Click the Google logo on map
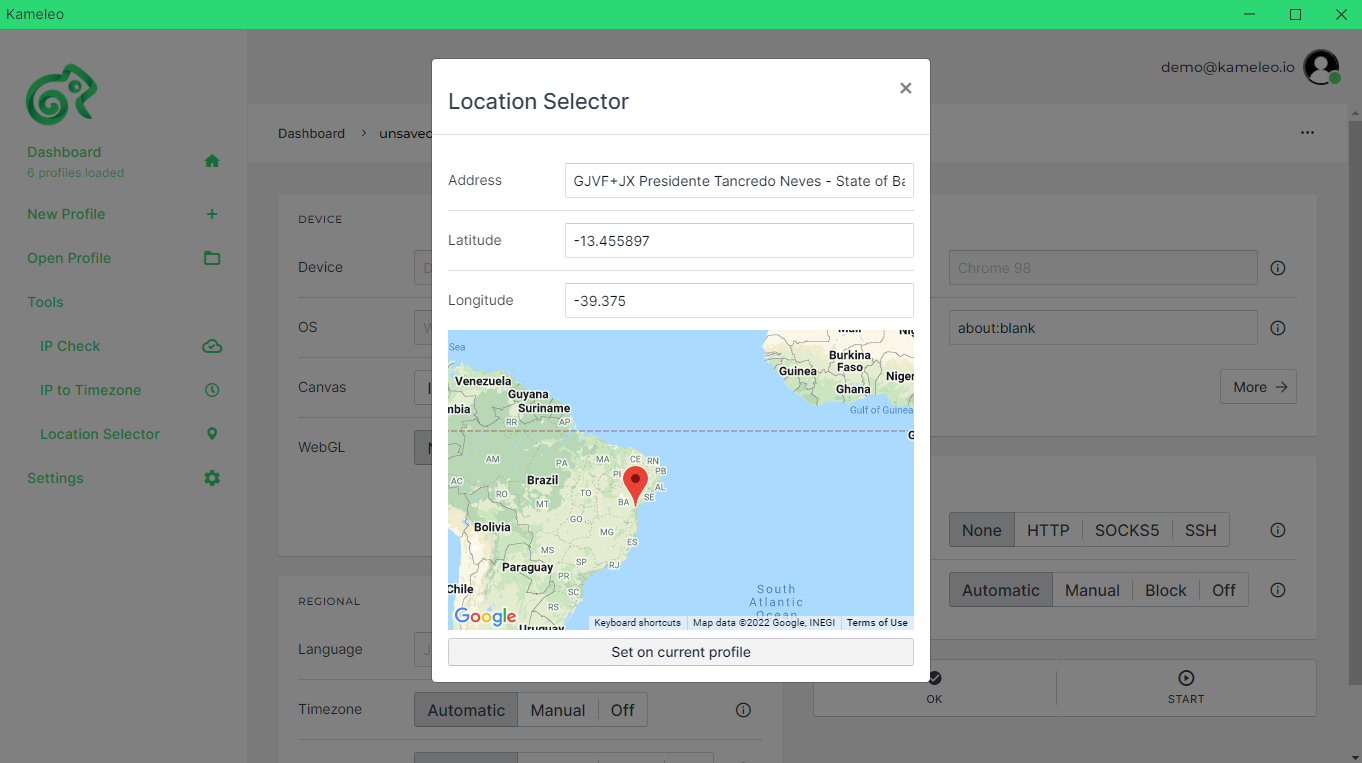Screen dimensions: 1362x763 pyautogui.click(x=486, y=617)
